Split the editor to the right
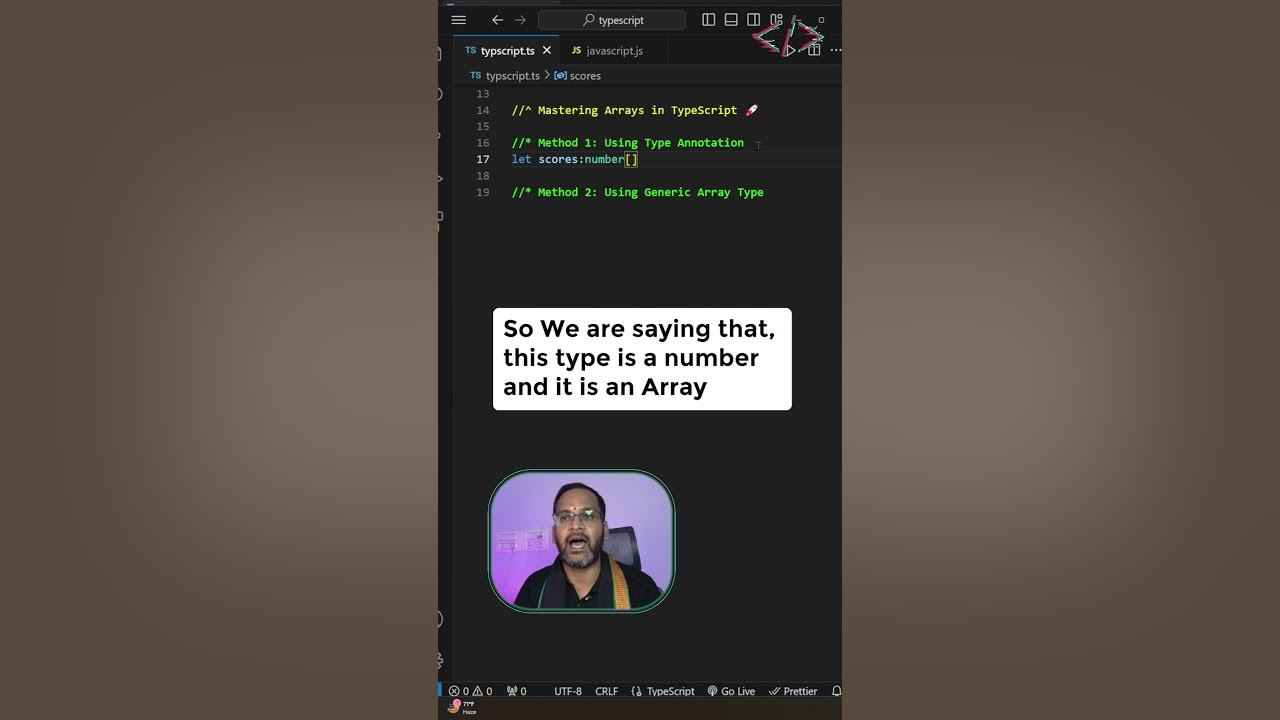This screenshot has height=720, width=1280. click(x=814, y=50)
